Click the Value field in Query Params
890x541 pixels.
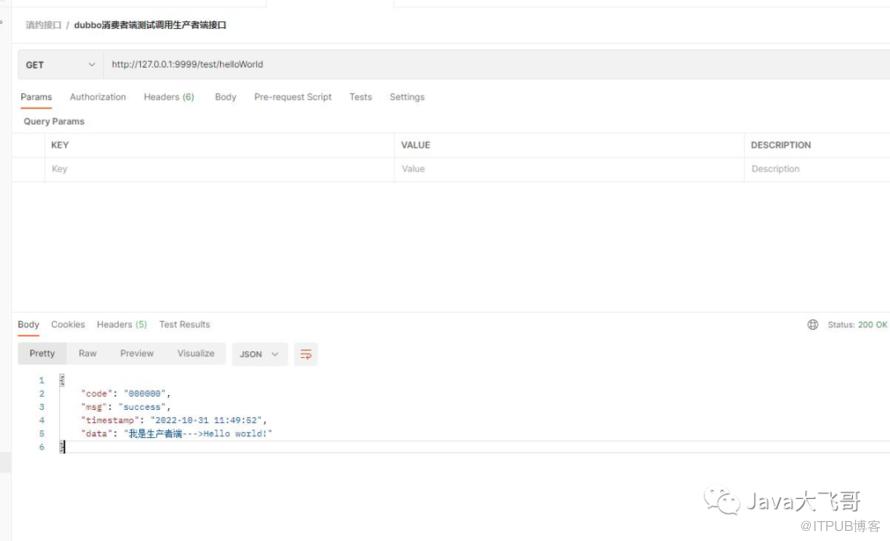point(570,169)
